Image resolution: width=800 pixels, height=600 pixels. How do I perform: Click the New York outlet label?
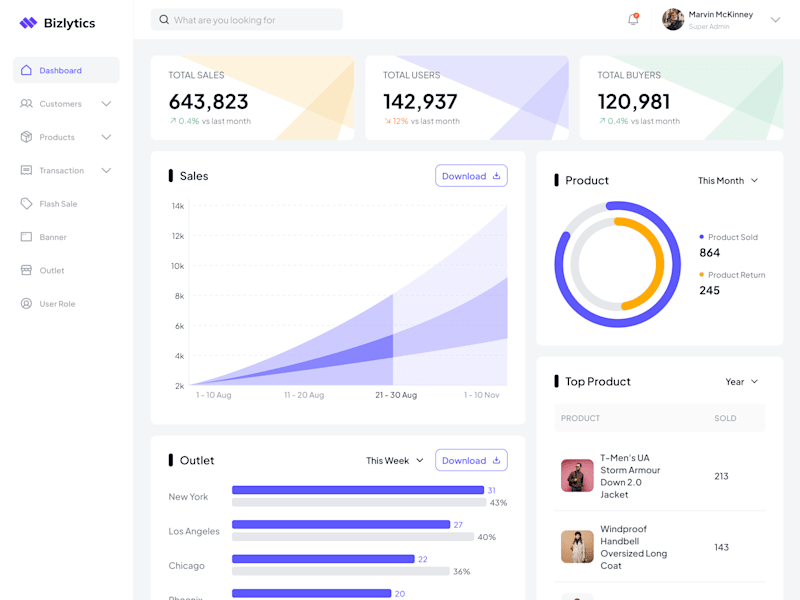(x=188, y=496)
